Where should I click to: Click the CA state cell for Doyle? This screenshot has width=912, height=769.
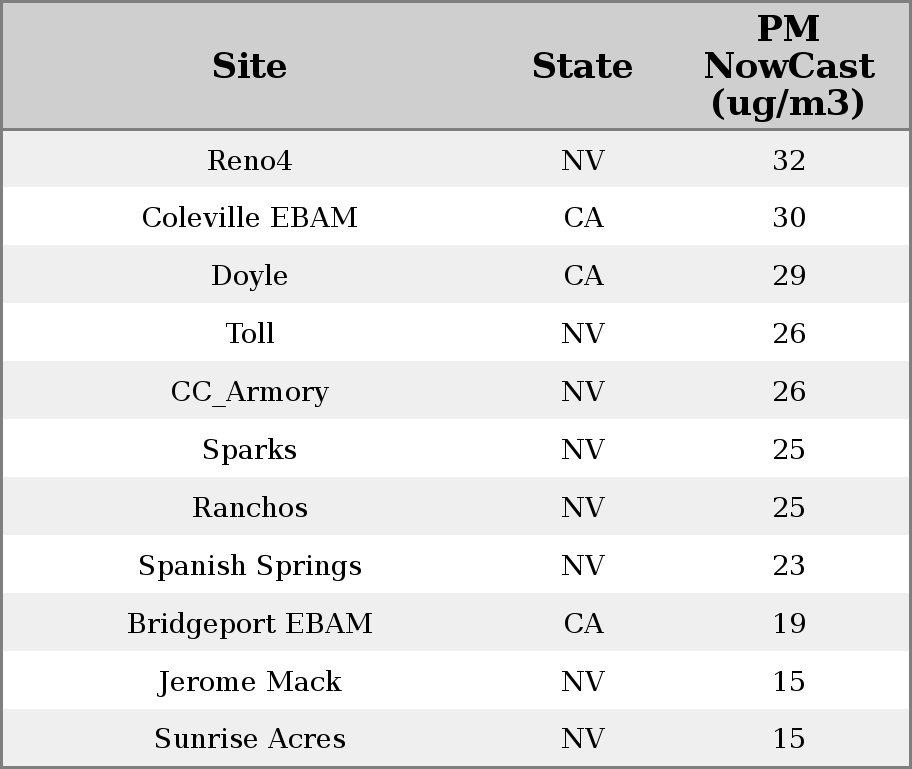click(x=582, y=276)
